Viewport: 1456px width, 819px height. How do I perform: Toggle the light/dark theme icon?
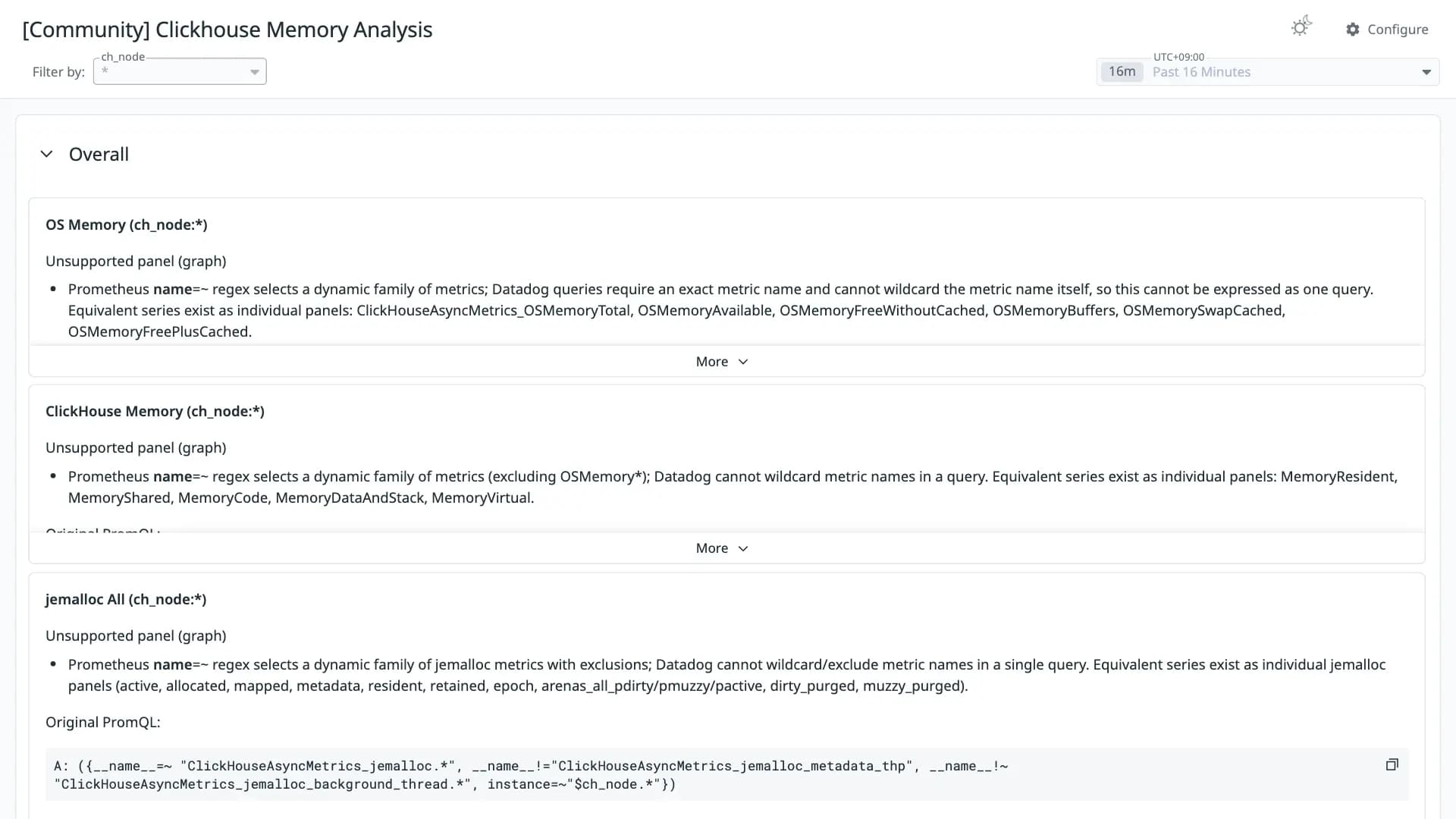click(x=1301, y=27)
